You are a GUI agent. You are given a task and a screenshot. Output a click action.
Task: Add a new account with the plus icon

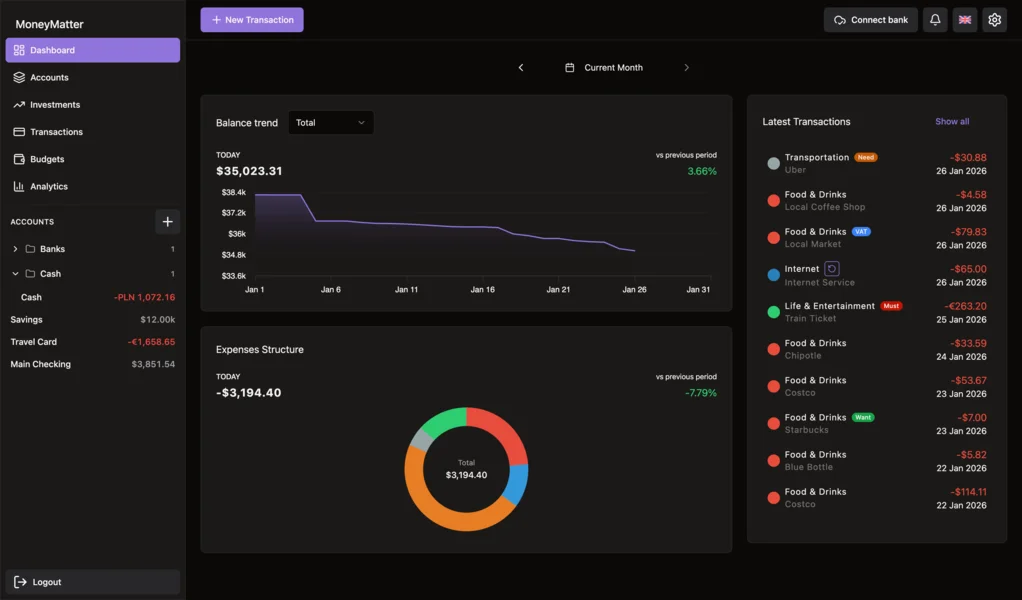[x=167, y=221]
